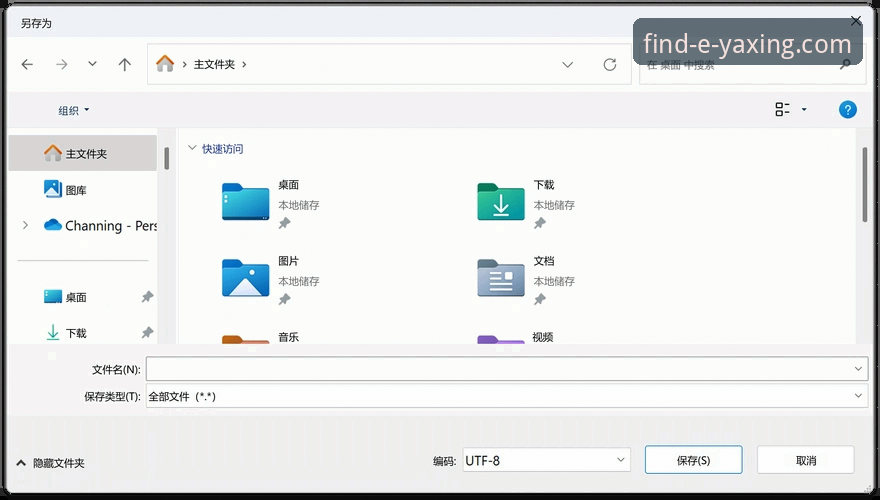Click the home icon in address bar
The image size is (880, 500).
point(165,63)
